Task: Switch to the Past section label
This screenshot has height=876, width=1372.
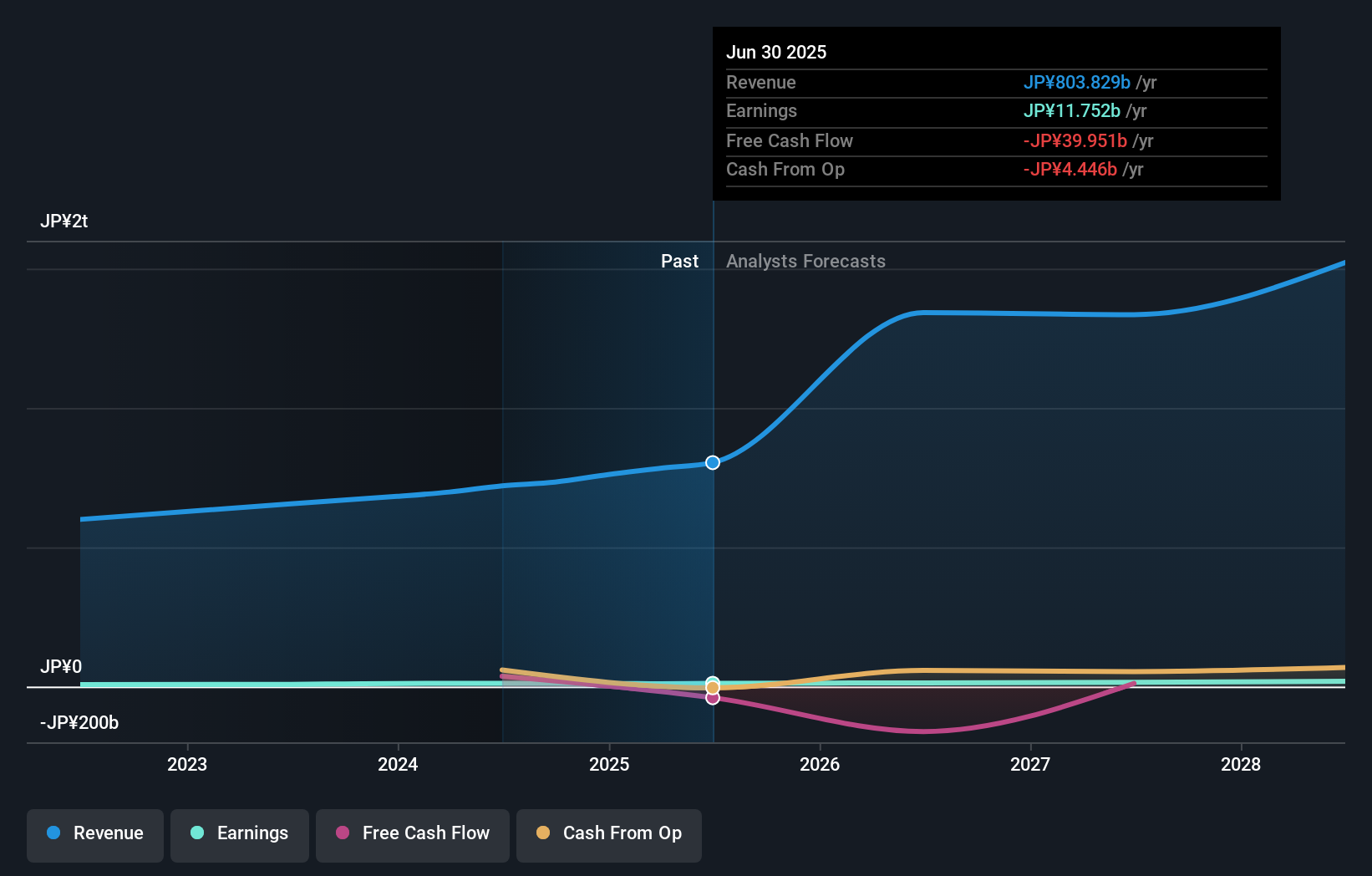Action: pyautogui.click(x=679, y=261)
